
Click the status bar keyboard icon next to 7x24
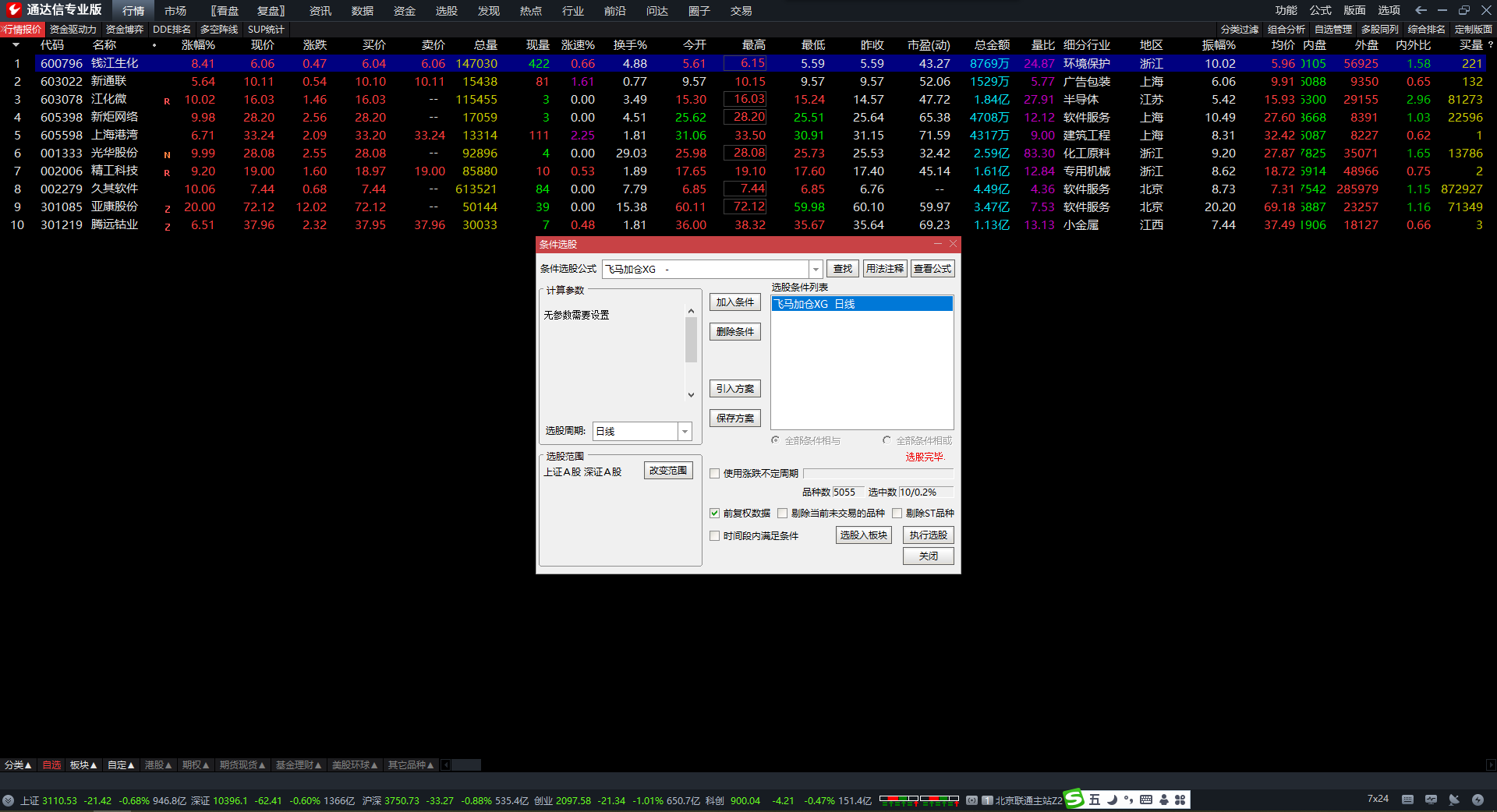pos(1407,800)
